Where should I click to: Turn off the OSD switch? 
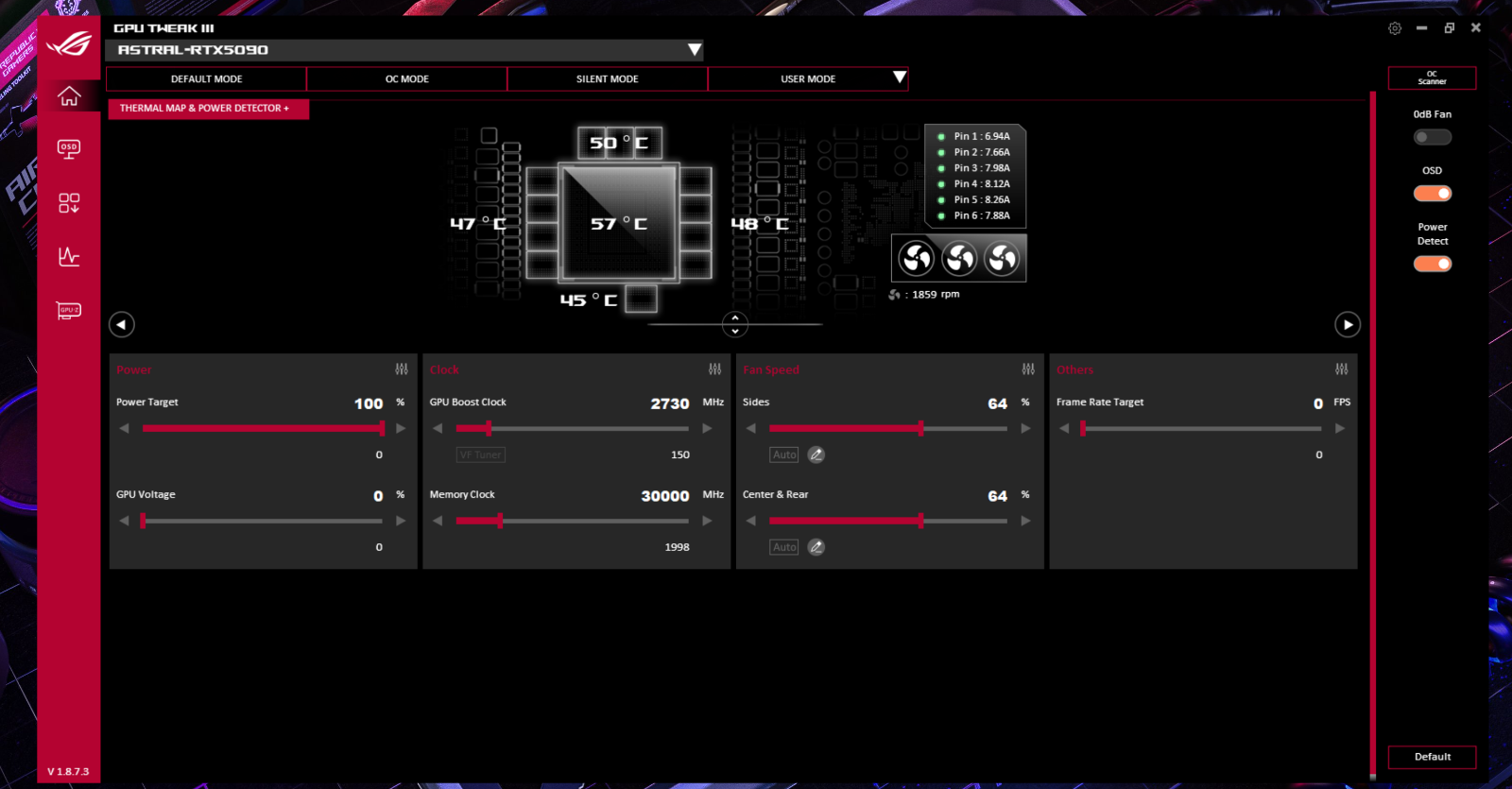point(1433,193)
